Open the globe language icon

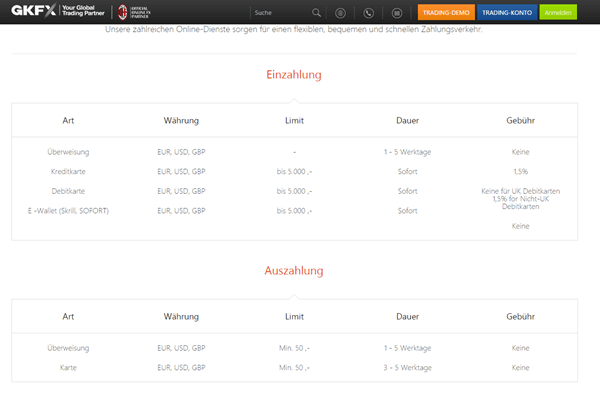(x=340, y=13)
